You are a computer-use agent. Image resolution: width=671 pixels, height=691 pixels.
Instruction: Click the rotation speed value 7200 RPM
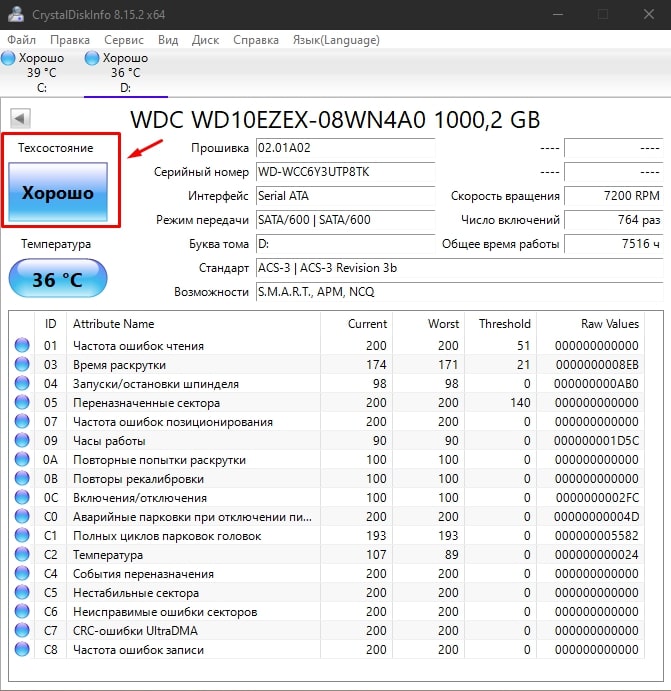tap(614, 196)
